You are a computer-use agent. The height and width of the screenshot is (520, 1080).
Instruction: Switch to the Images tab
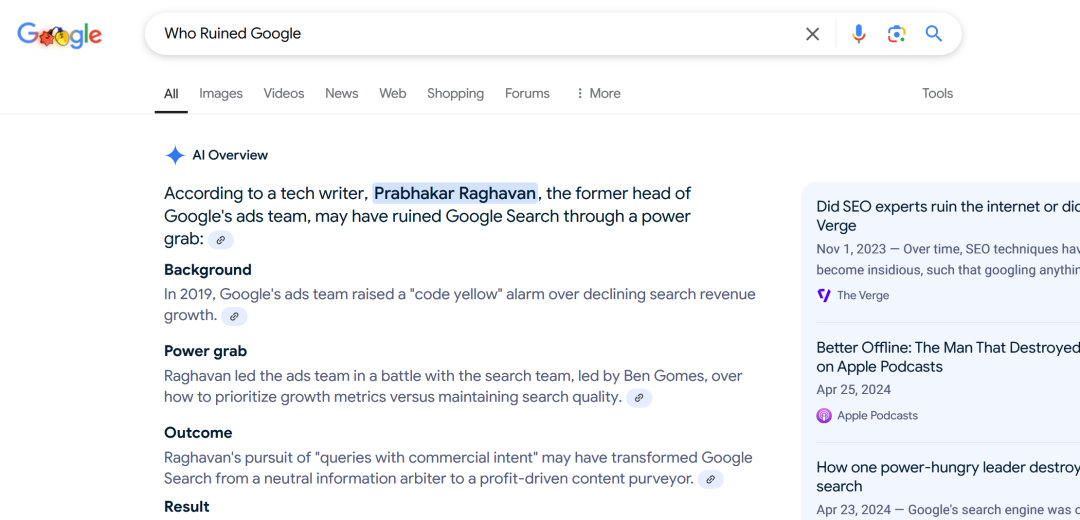(221, 93)
